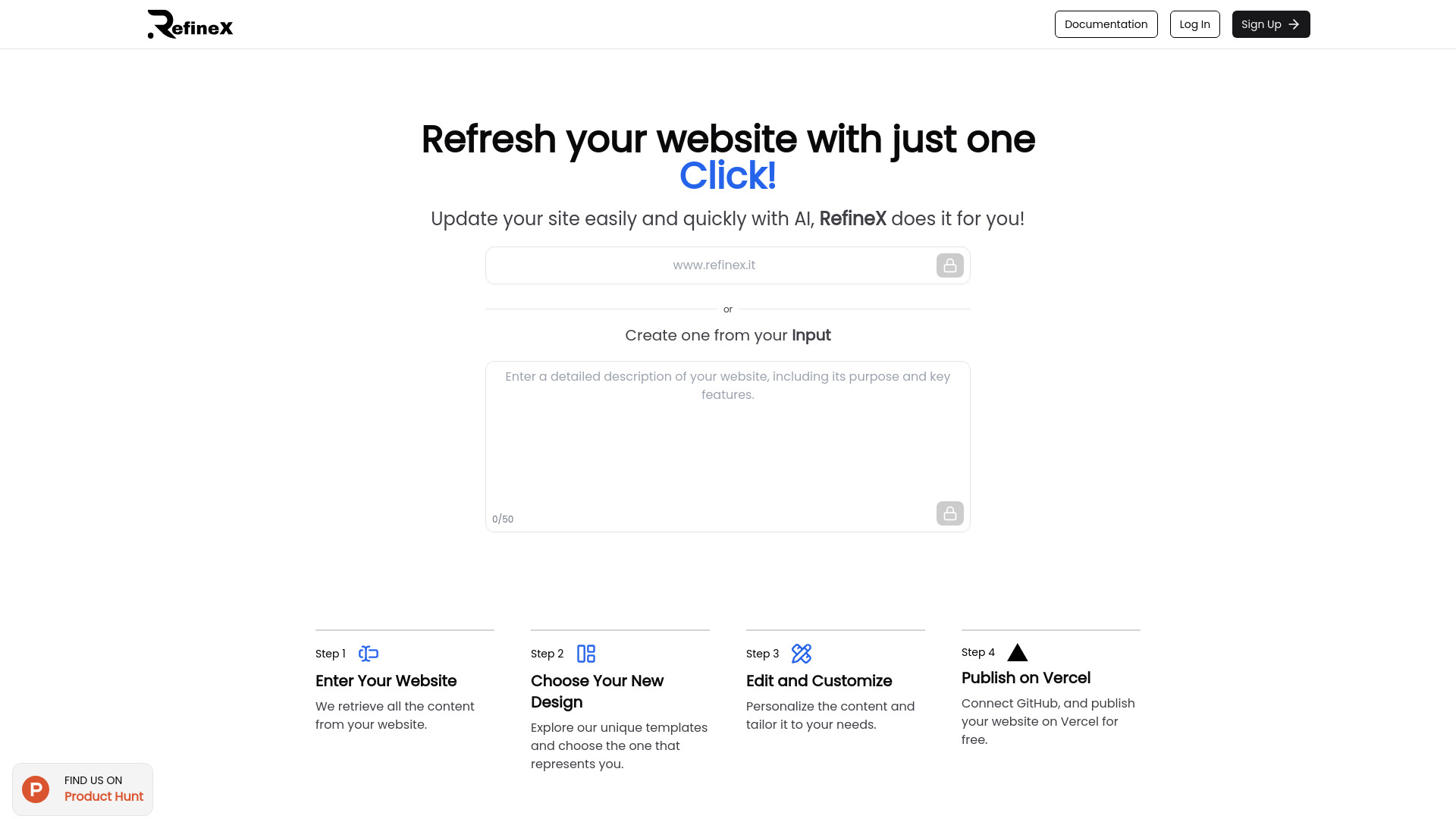Expand the Step 3 Edit and Customize section
The image size is (1456, 819).
819,681
